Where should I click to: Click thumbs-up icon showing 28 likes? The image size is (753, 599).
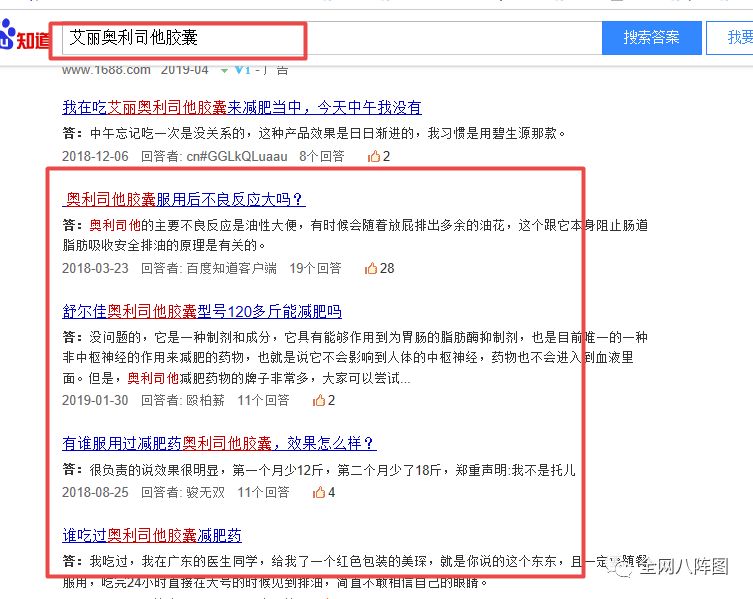[x=371, y=269]
